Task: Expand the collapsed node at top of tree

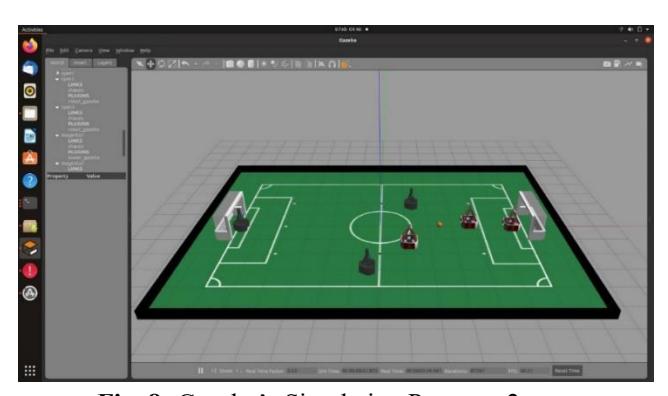Action: (x=58, y=73)
